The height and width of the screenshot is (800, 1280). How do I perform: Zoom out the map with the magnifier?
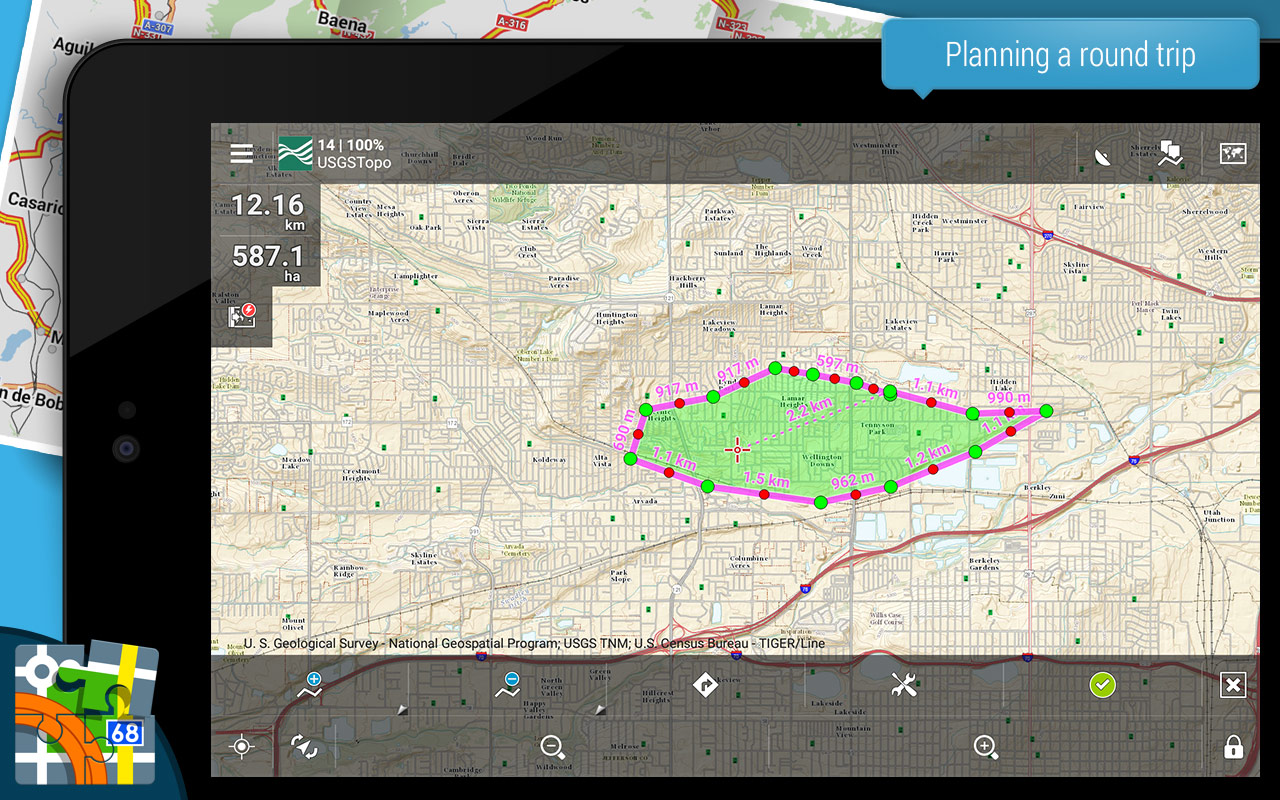tap(552, 746)
